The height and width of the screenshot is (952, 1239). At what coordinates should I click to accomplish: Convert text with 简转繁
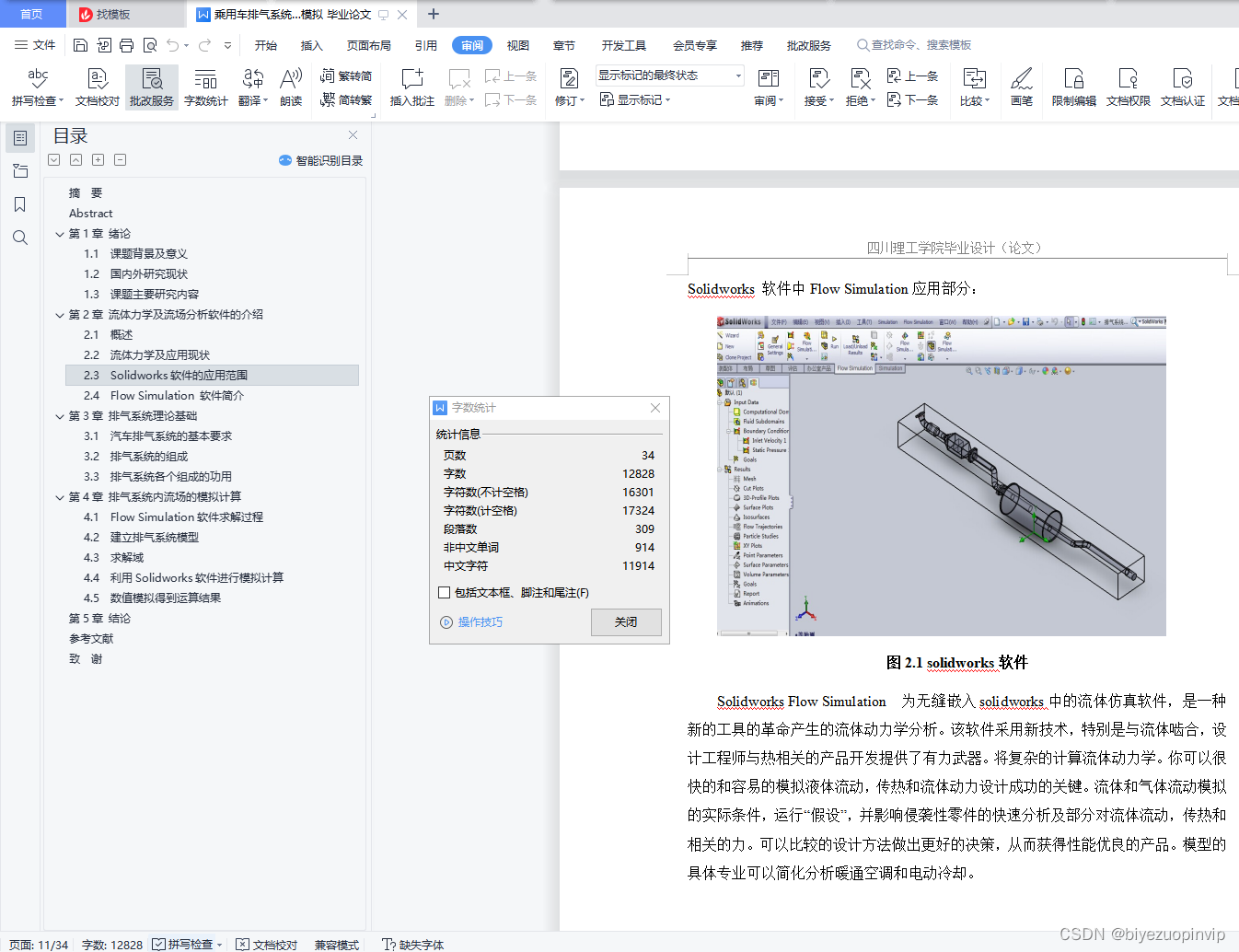point(346,99)
